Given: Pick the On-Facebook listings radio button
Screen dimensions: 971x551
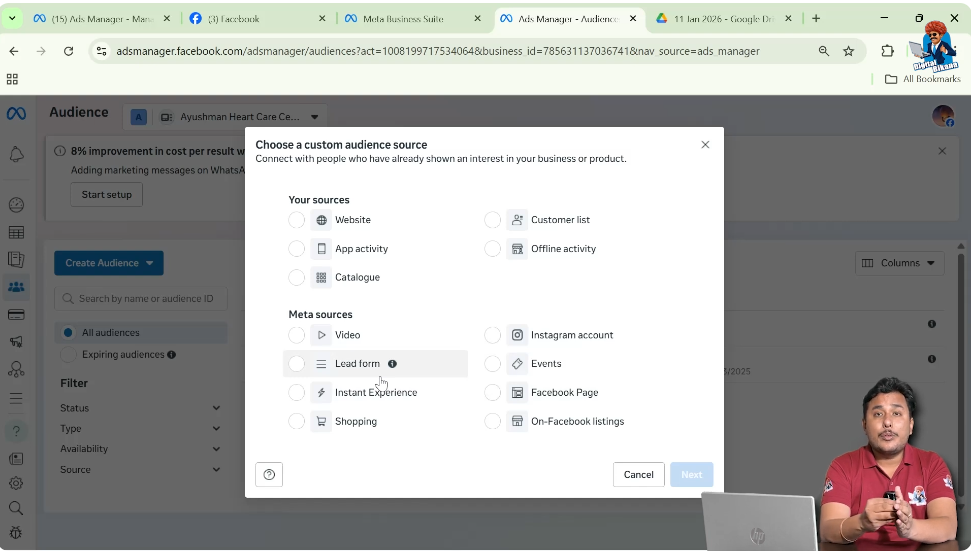Looking at the screenshot, I should pos(492,422).
